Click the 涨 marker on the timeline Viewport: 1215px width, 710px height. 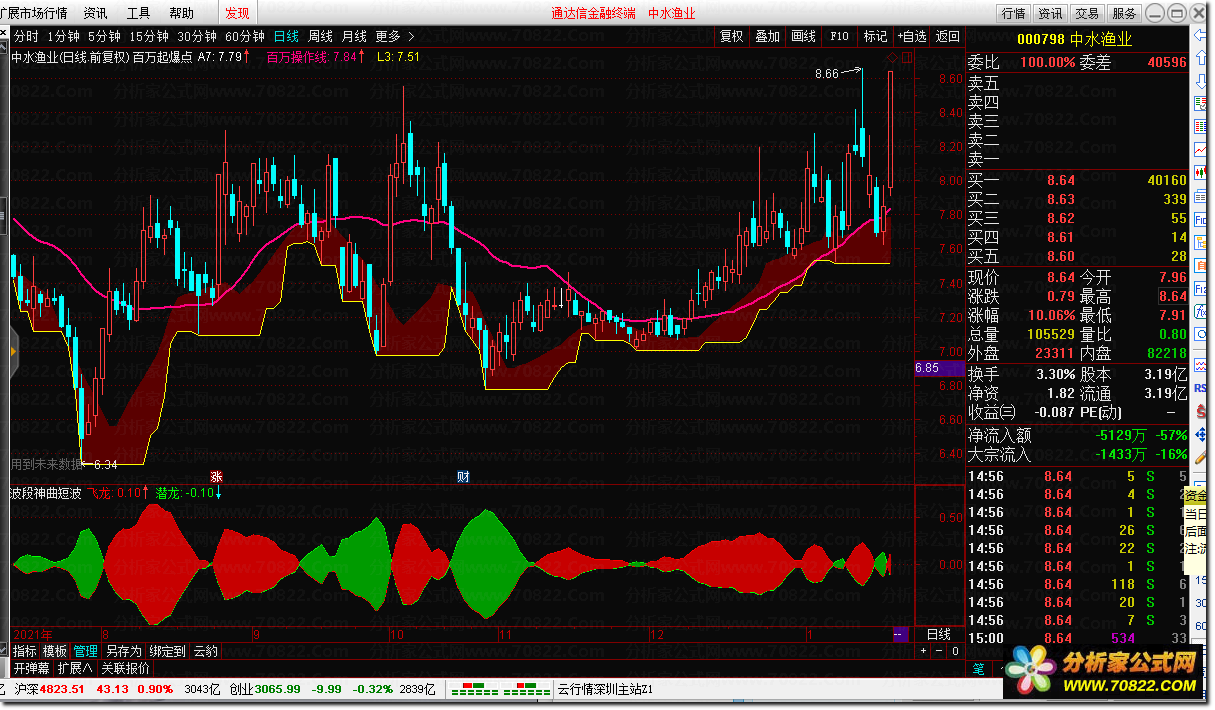[x=216, y=476]
